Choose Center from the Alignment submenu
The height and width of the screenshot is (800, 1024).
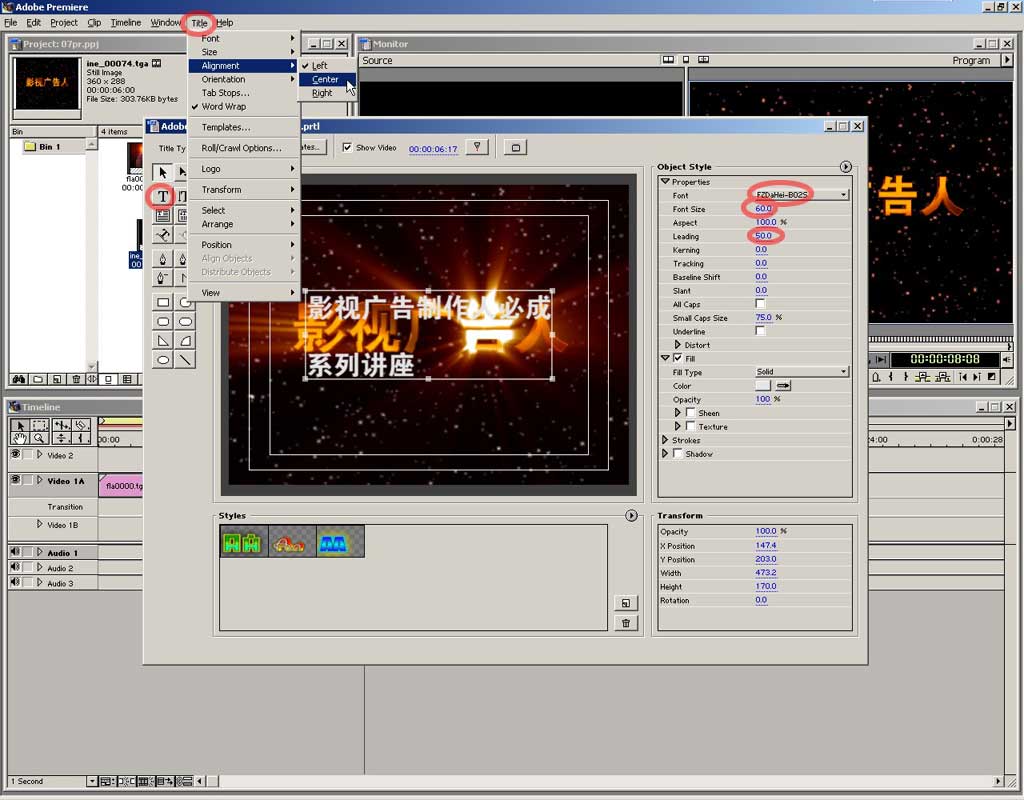pyautogui.click(x=325, y=79)
